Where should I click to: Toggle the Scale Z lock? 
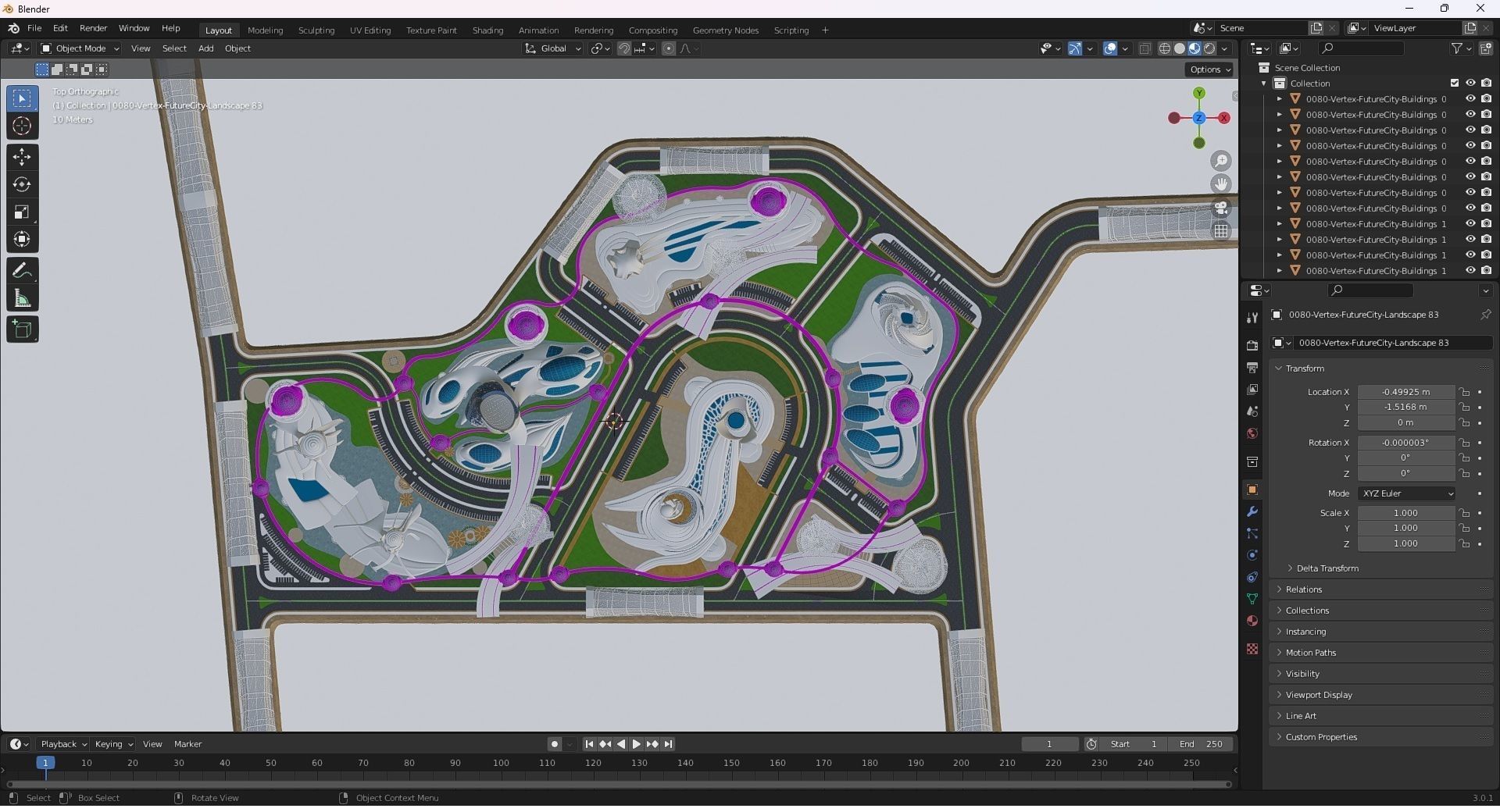[1465, 543]
